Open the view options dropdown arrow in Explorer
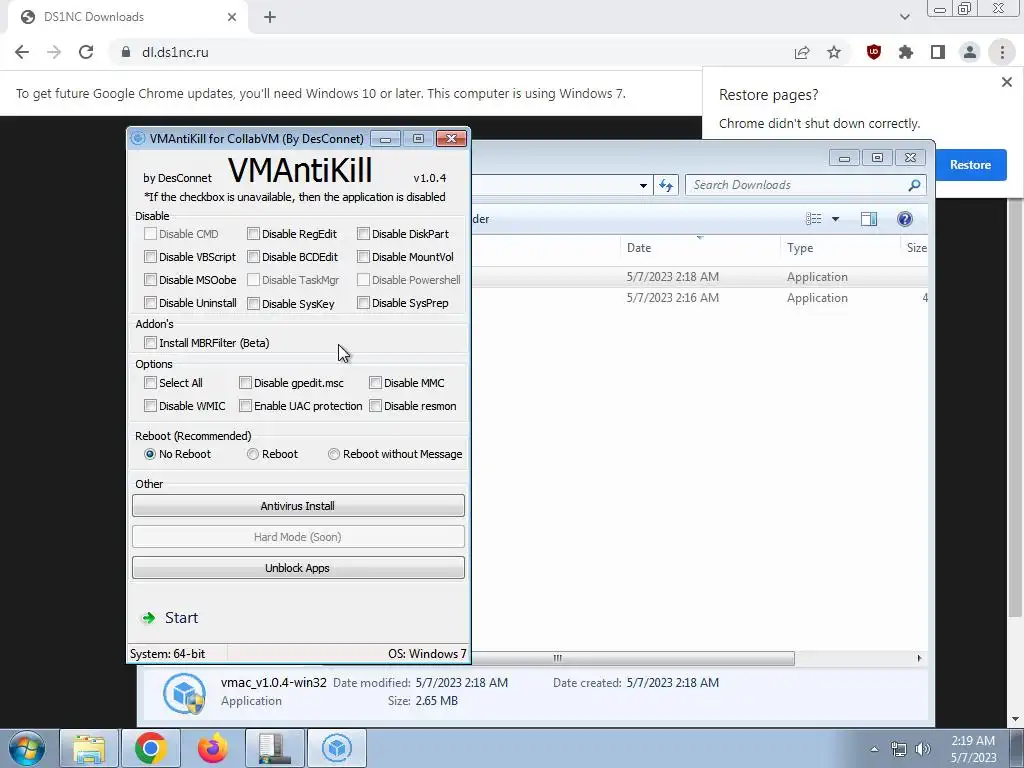The height and width of the screenshot is (768, 1024). coord(835,219)
